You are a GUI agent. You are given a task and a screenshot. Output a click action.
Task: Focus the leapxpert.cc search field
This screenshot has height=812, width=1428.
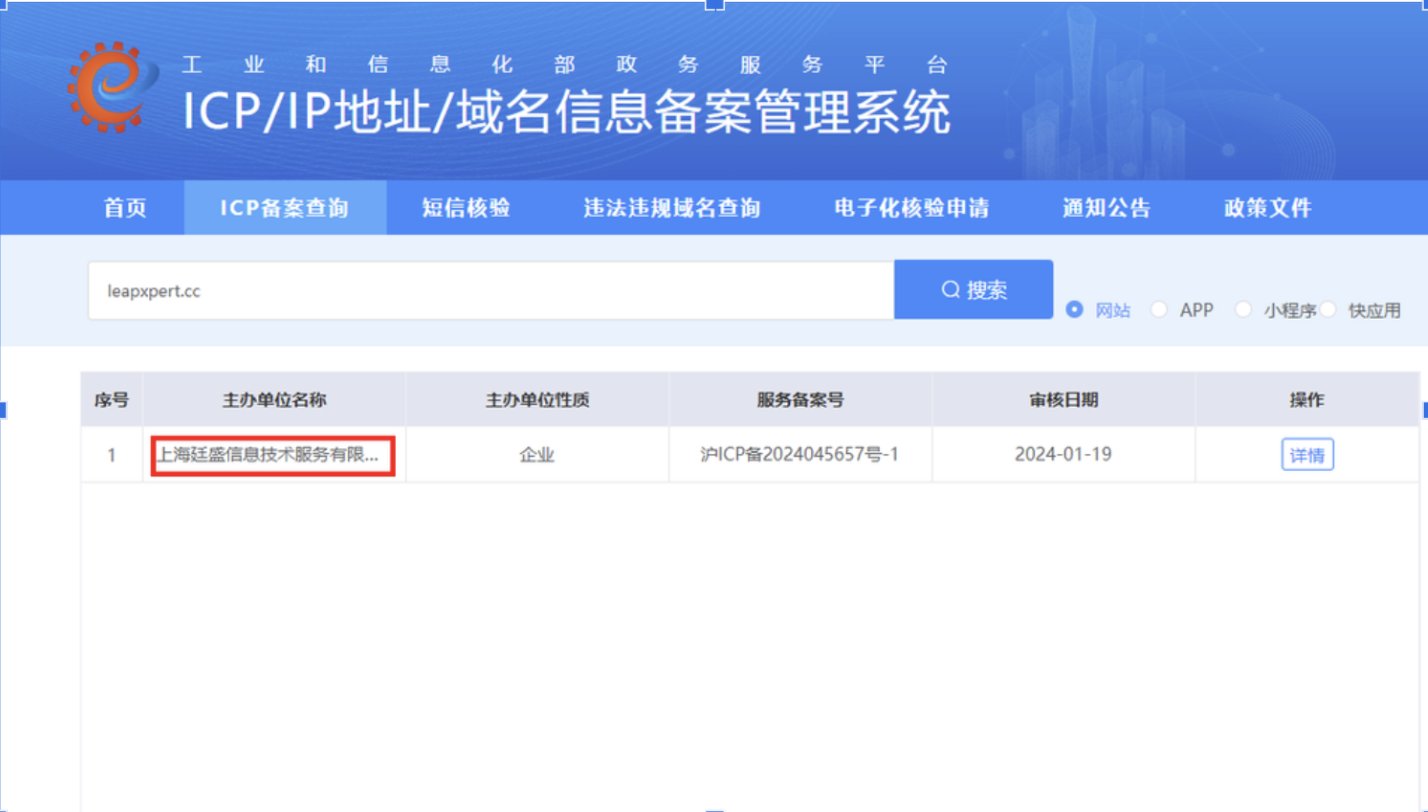click(491, 291)
